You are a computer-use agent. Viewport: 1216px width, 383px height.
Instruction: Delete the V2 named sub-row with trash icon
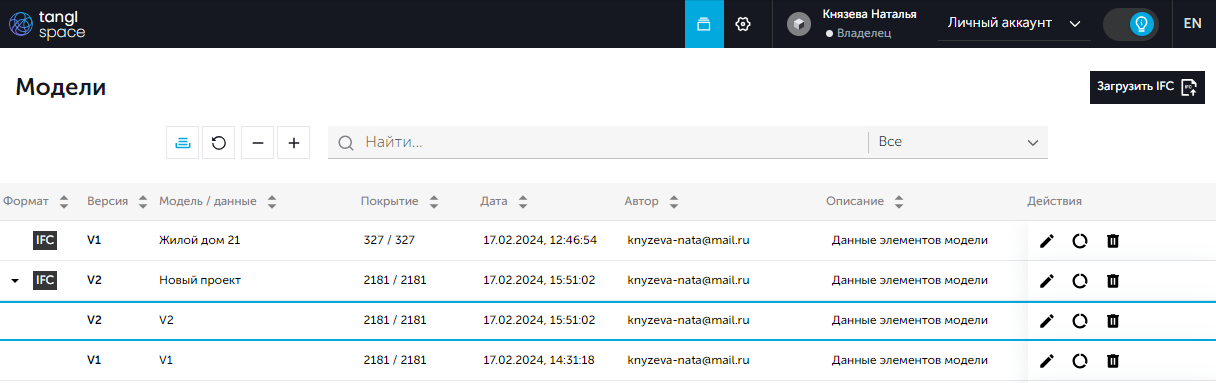[x=1112, y=321]
